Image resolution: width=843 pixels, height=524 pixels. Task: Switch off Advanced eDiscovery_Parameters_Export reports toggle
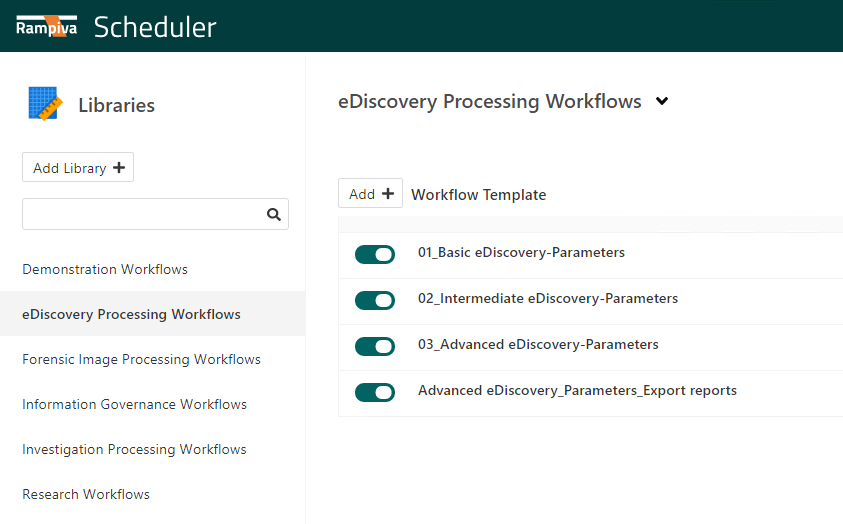coord(375,392)
